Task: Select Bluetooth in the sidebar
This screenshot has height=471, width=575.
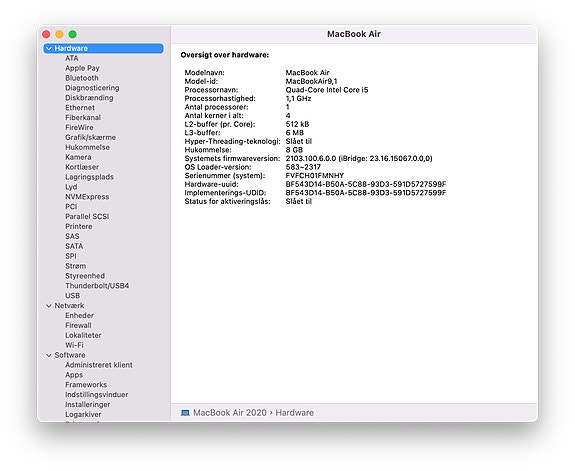Action: pyautogui.click(x=82, y=78)
